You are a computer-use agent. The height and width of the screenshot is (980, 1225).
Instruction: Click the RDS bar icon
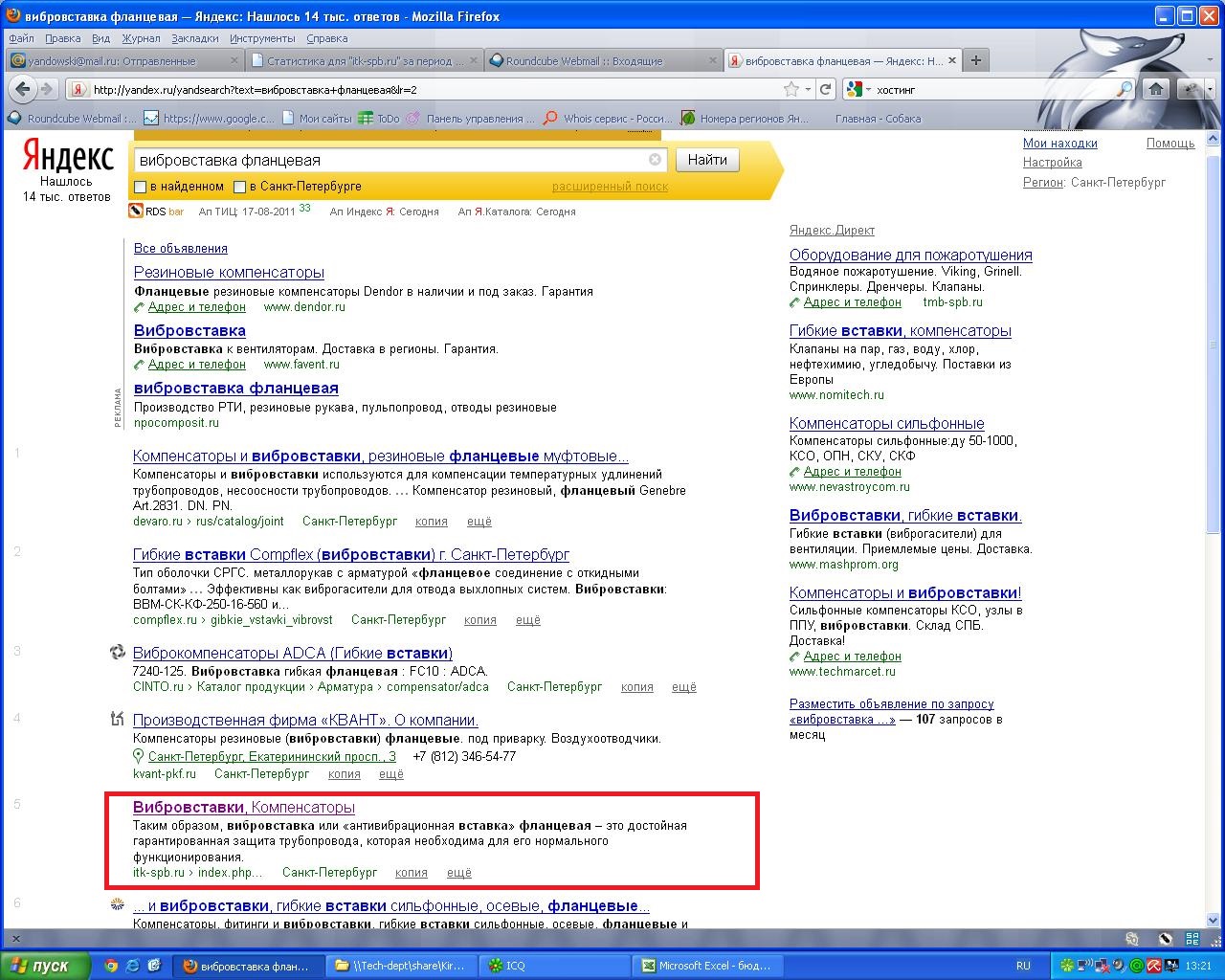[136, 212]
